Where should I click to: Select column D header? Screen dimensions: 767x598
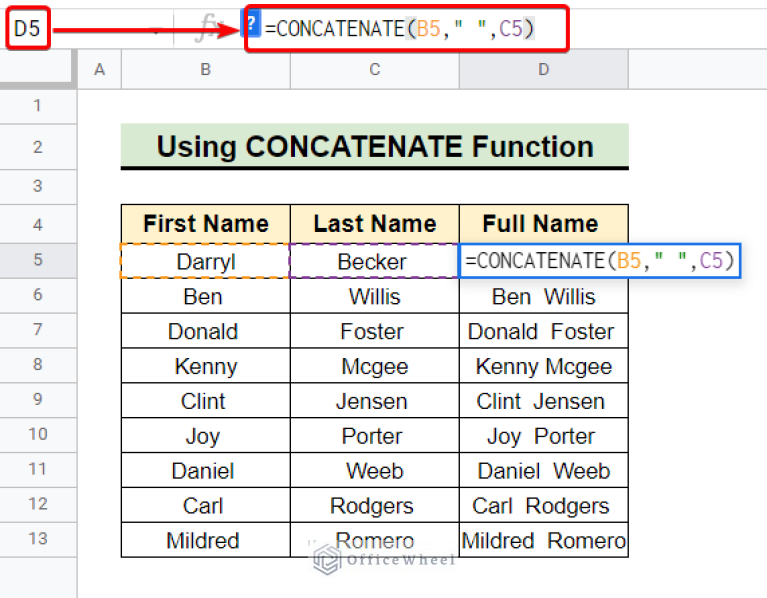pos(543,69)
